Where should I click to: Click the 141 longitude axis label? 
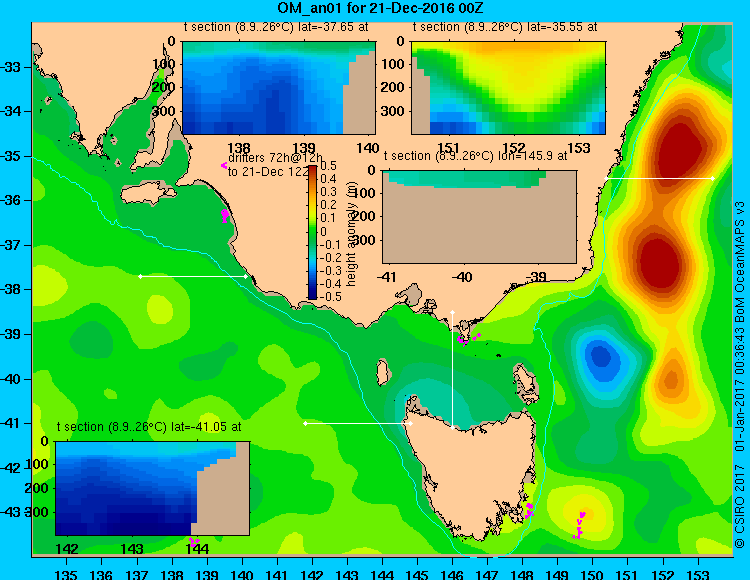[276, 574]
